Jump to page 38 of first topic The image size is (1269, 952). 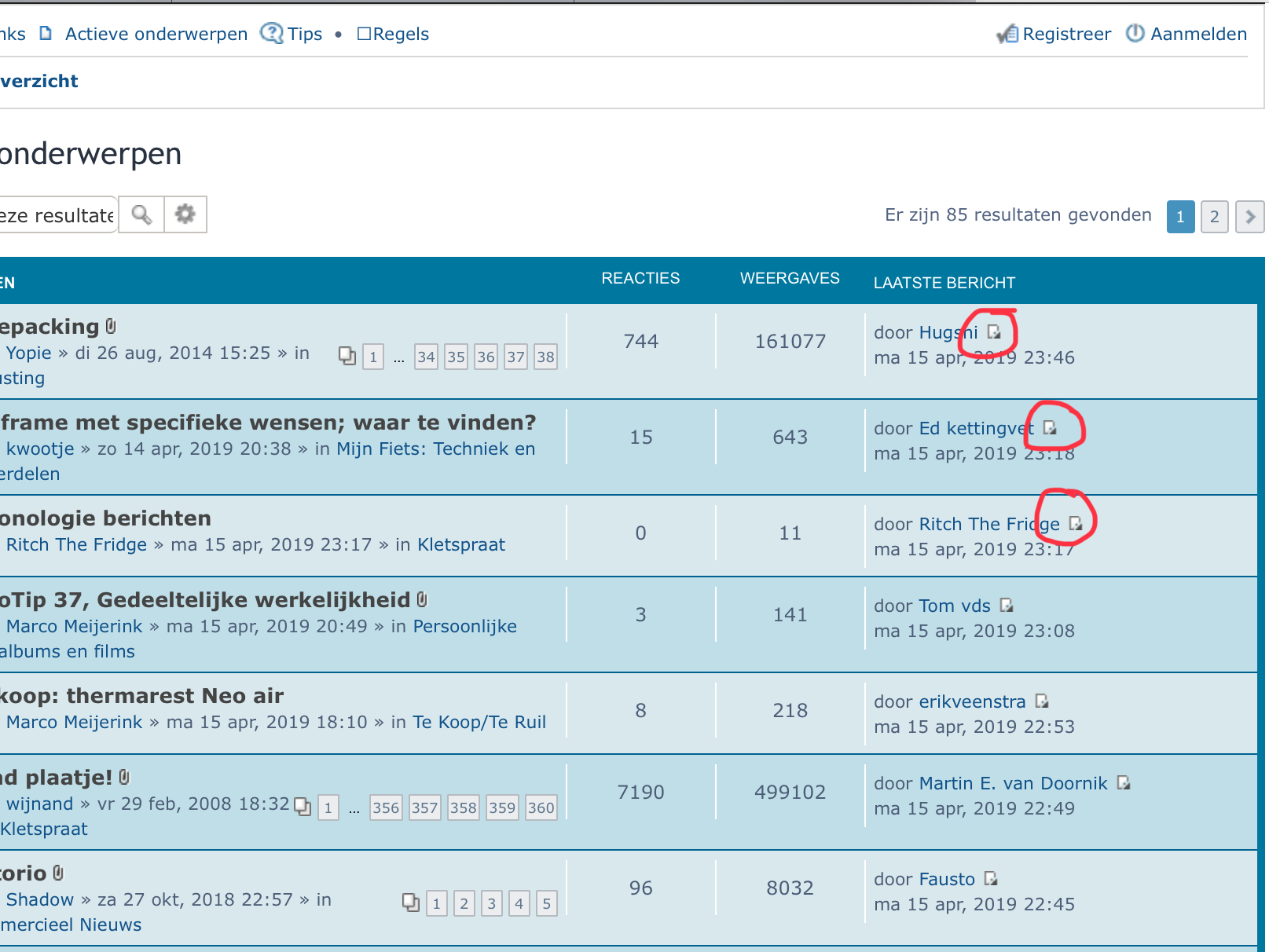545,357
